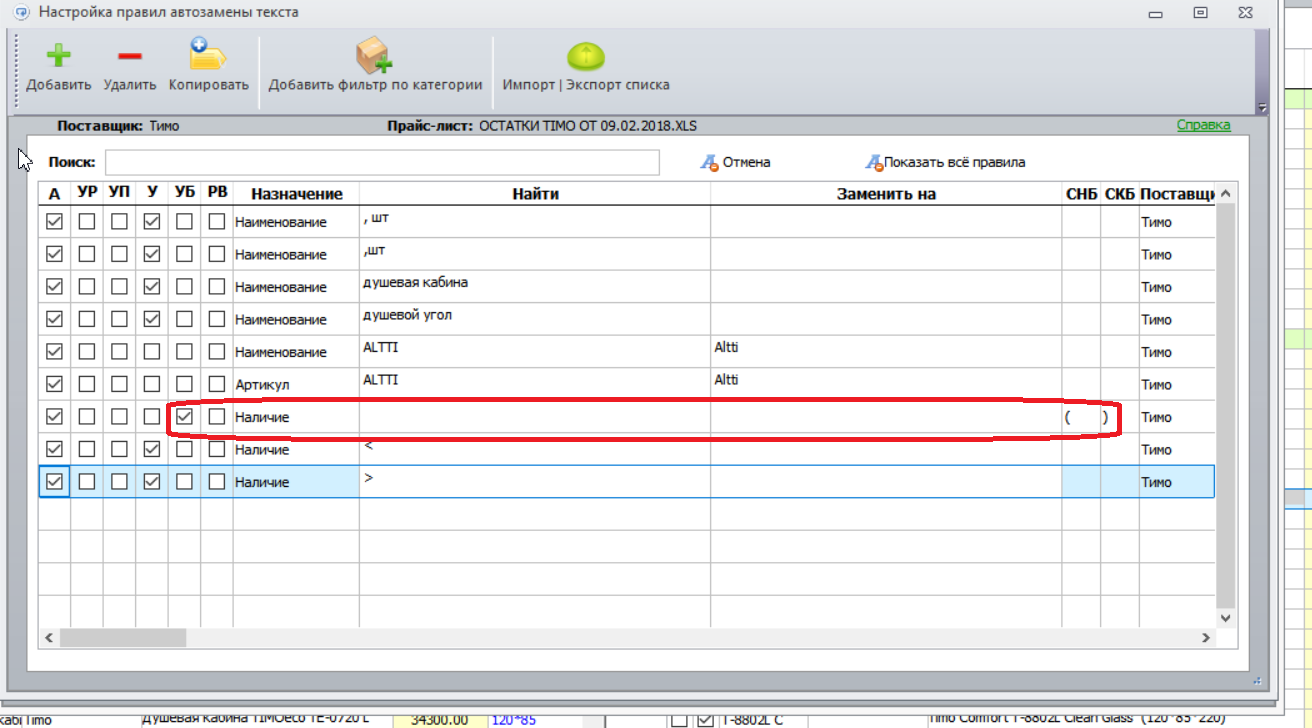The image size is (1312, 728).
Task: Toggle the checked checkbox beside T-8802L C in background window
Action: pos(704,720)
